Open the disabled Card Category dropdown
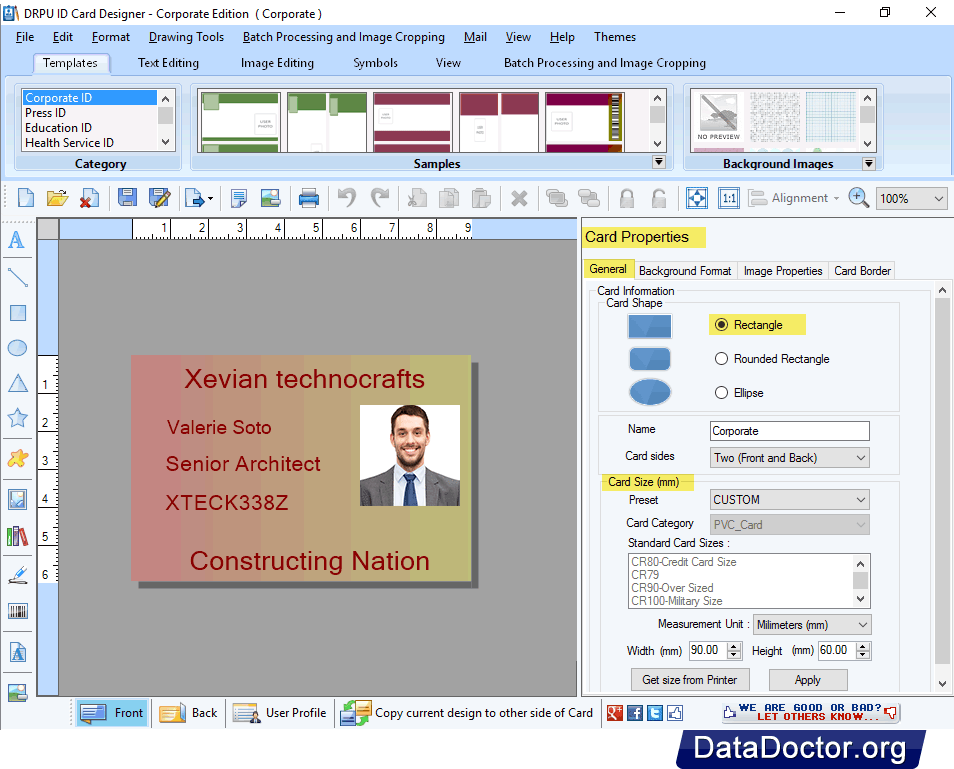Screen dimensions: 954x769 click(x=790, y=524)
